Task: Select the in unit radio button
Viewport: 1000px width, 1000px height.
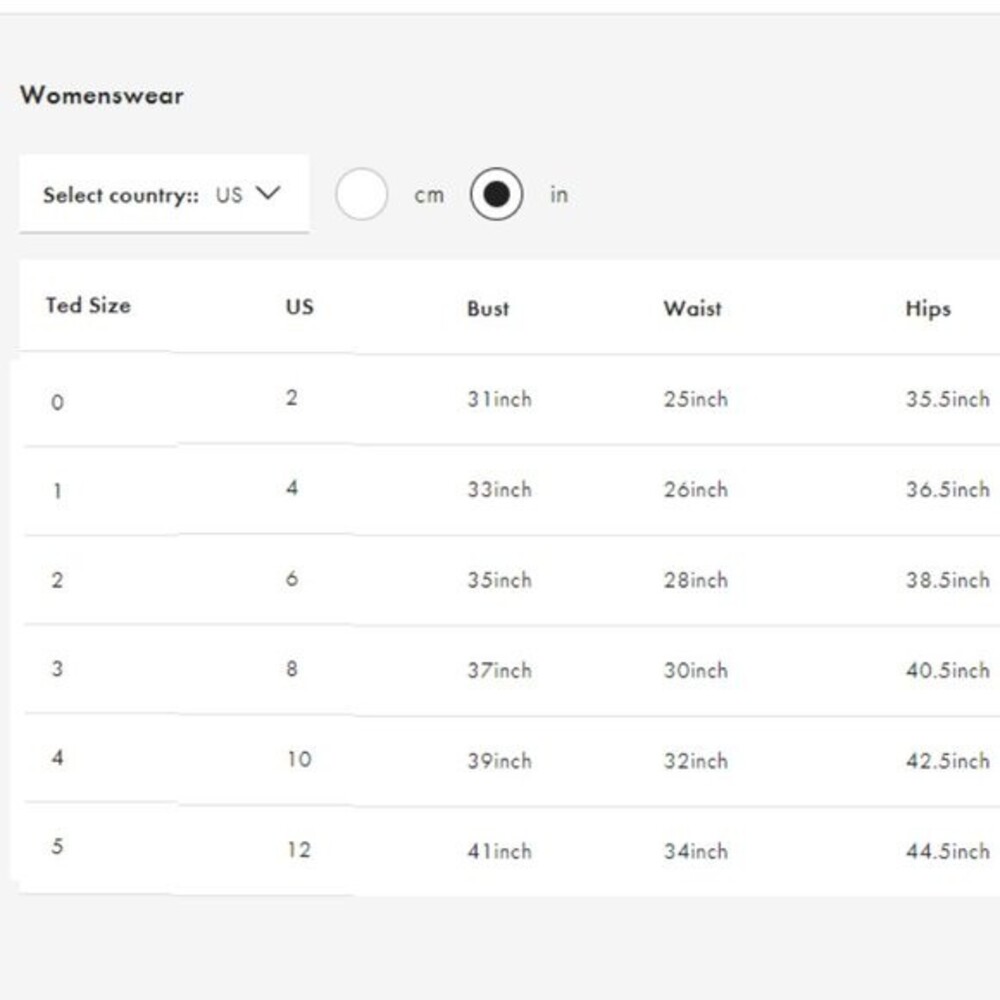Action: tap(496, 194)
